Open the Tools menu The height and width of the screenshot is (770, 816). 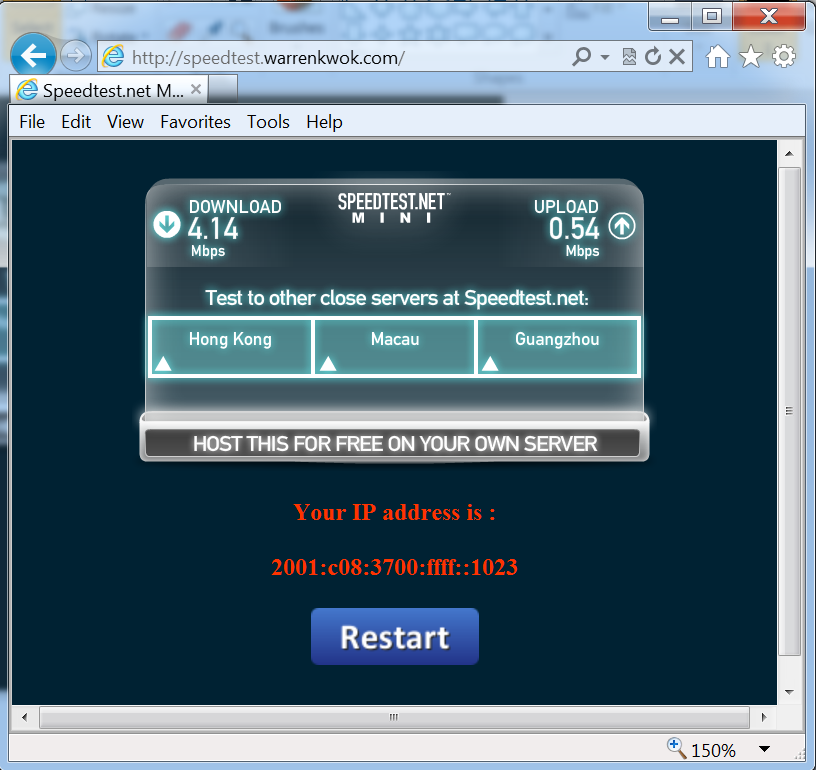(x=268, y=122)
